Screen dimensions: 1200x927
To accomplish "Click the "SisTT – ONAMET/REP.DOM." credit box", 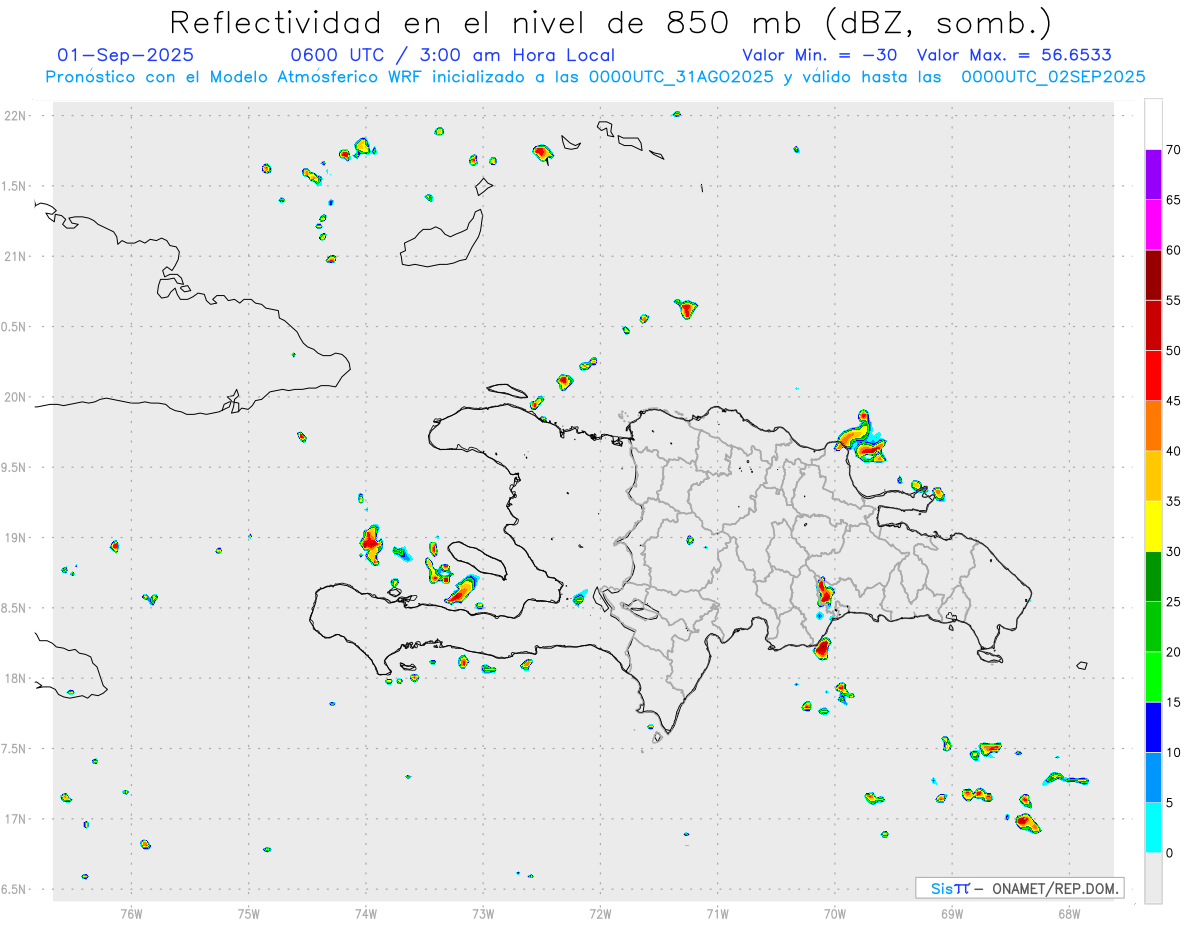I will tap(1020, 888).
